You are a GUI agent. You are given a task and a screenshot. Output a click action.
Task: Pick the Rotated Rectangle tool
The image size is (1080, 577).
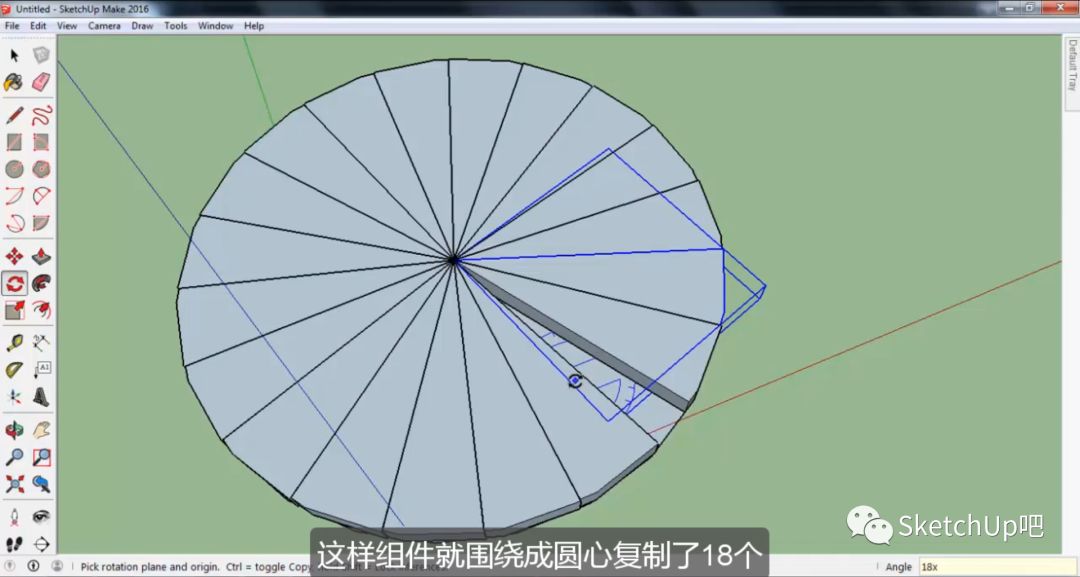click(x=41, y=142)
